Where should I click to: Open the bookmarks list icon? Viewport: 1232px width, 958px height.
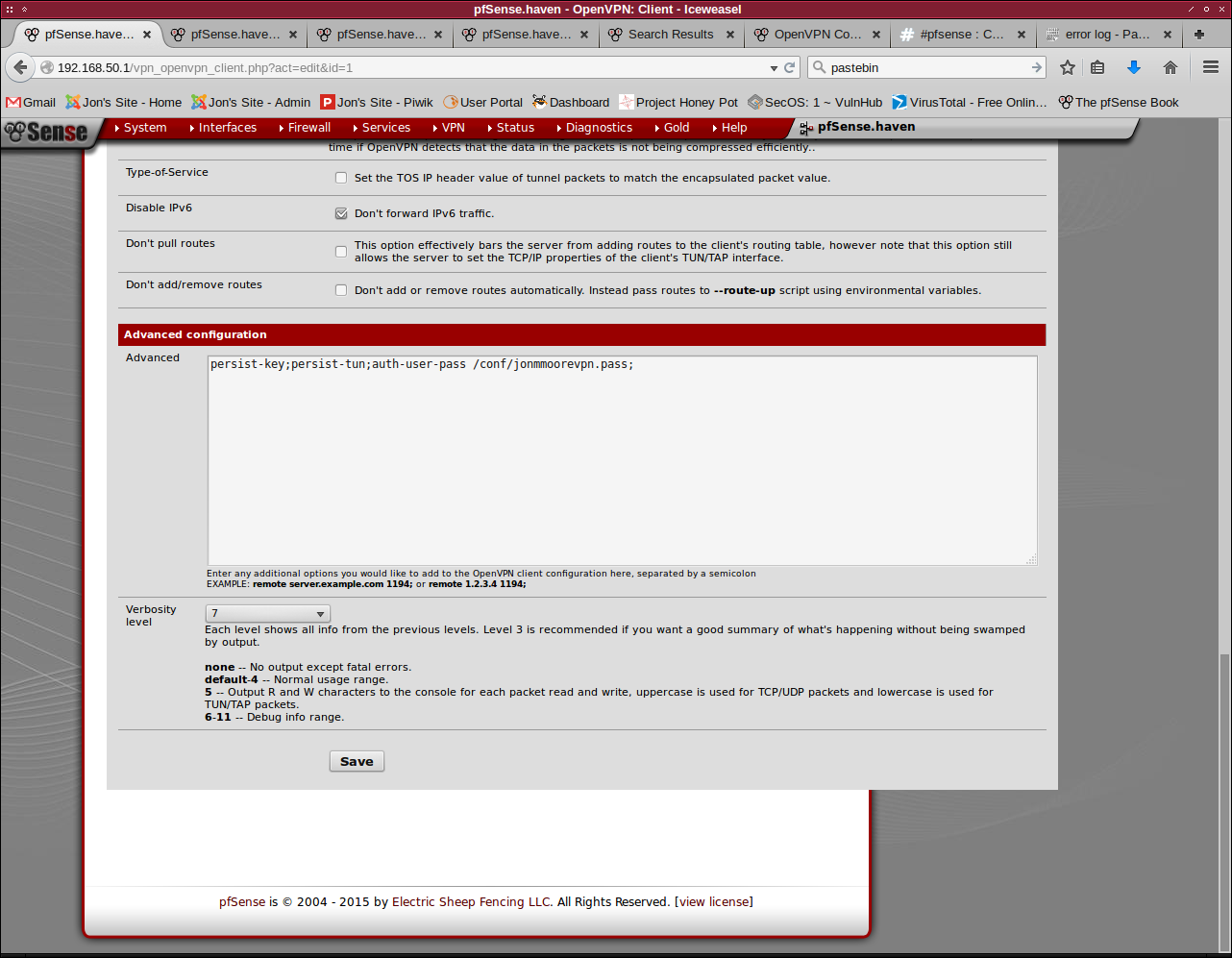pos(1097,67)
